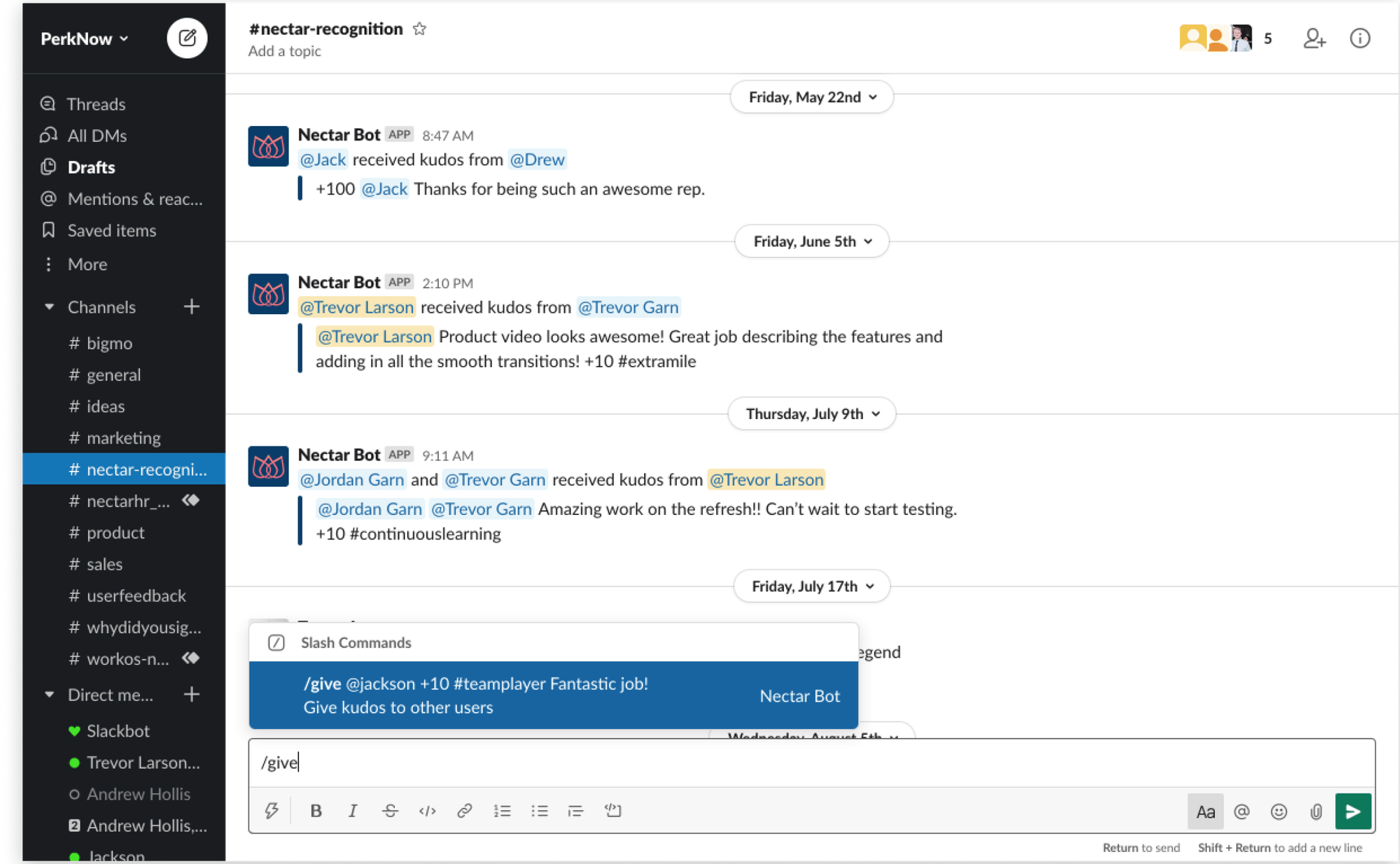Attach a file with the paperclip icon
Image resolution: width=1400 pixels, height=864 pixels.
pos(1315,812)
